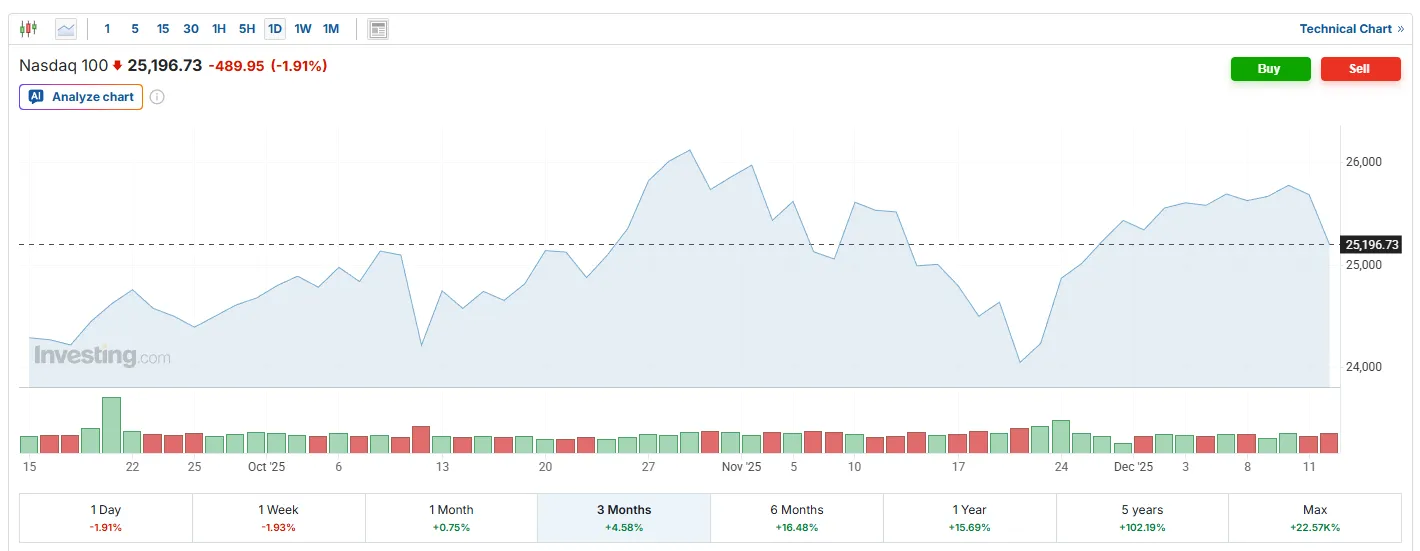Click the AI Analyze chart button
1420x551 pixels.
(x=81, y=97)
